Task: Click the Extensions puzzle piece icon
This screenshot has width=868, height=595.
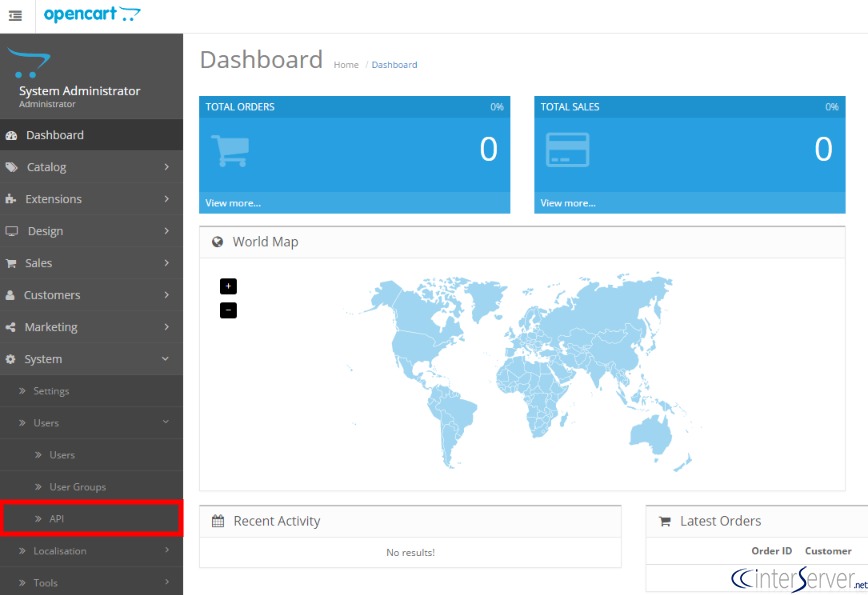Action: point(11,199)
